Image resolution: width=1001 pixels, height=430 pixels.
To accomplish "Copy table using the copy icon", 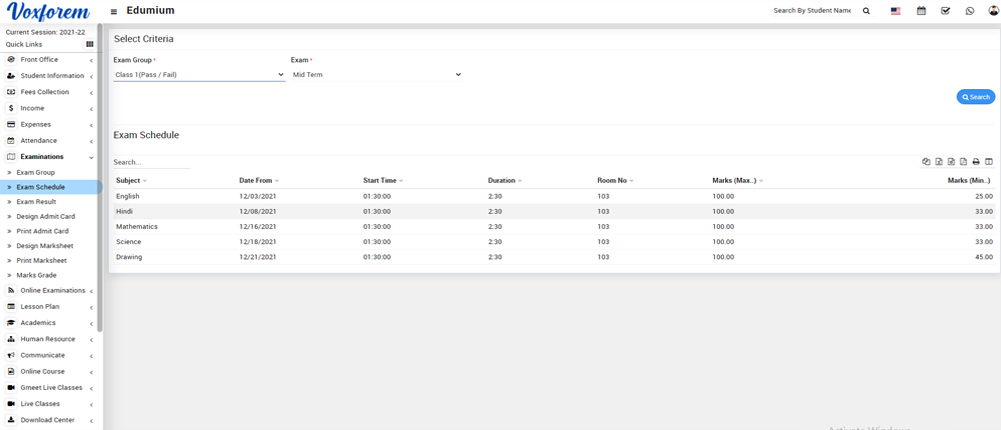I will 926,162.
